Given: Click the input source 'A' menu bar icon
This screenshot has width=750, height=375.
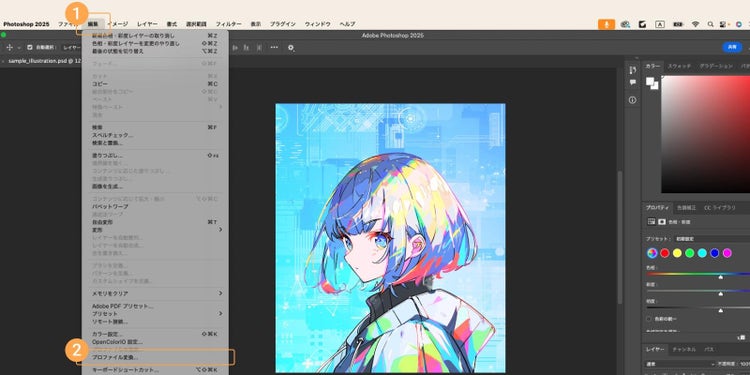Looking at the screenshot, I should (660, 24).
